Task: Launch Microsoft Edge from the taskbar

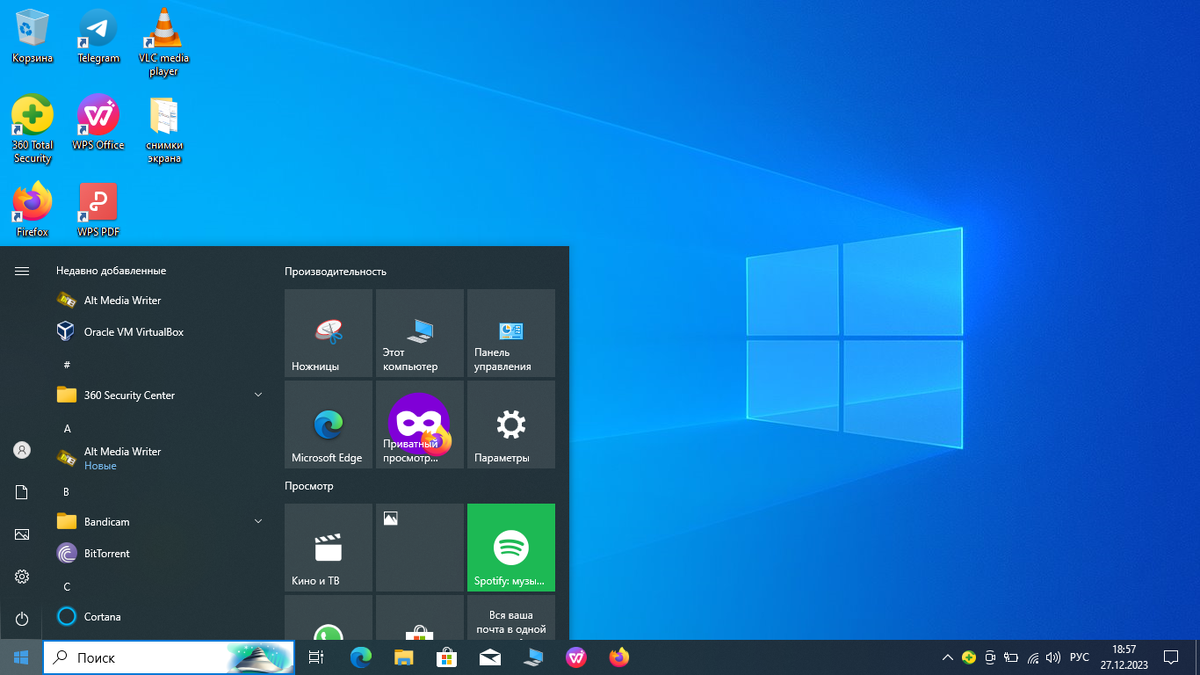Action: click(360, 657)
